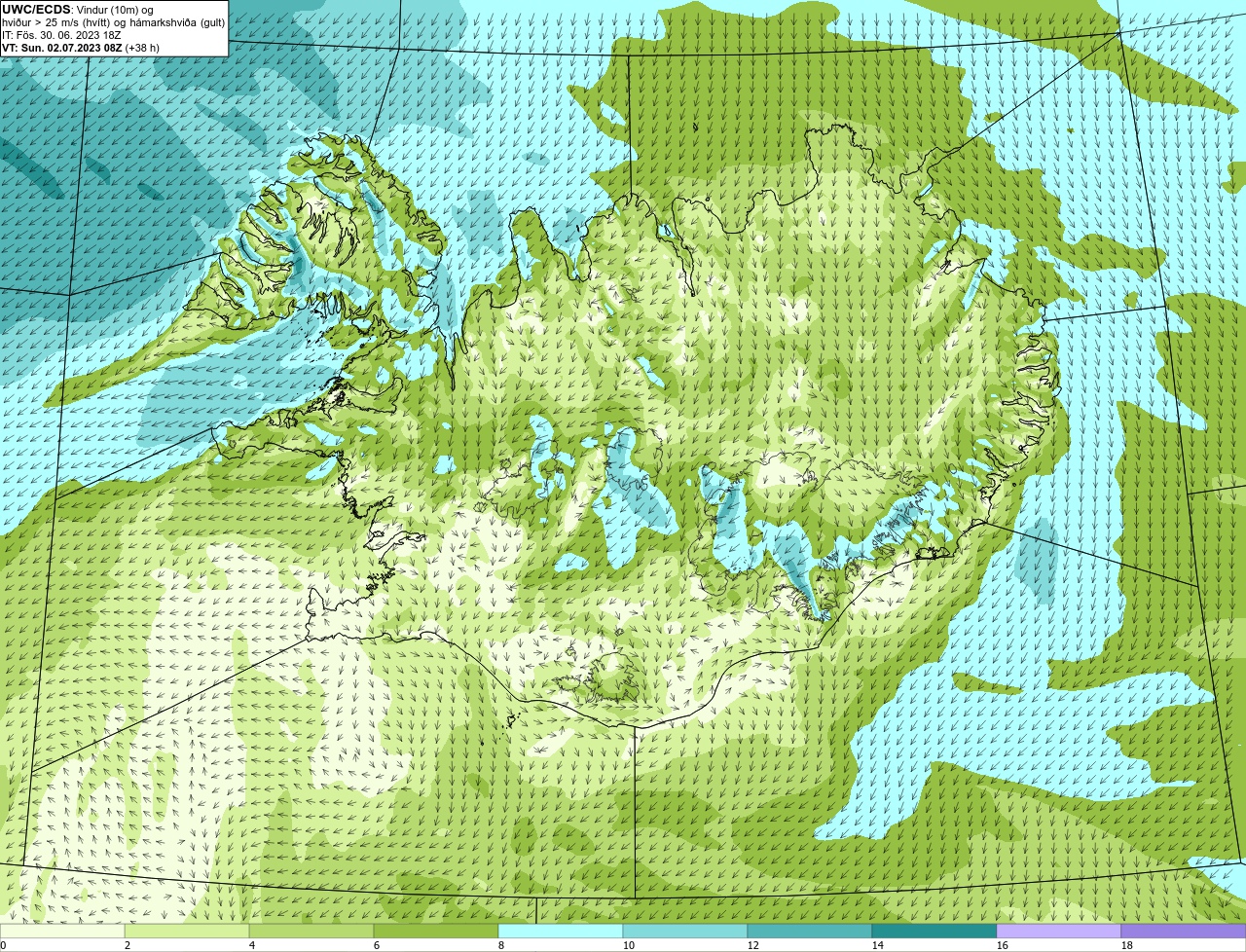Viewport: 1246px width, 952px height.
Task: Pick the 12–14 m/s teal swatch
Action: pos(810,931)
